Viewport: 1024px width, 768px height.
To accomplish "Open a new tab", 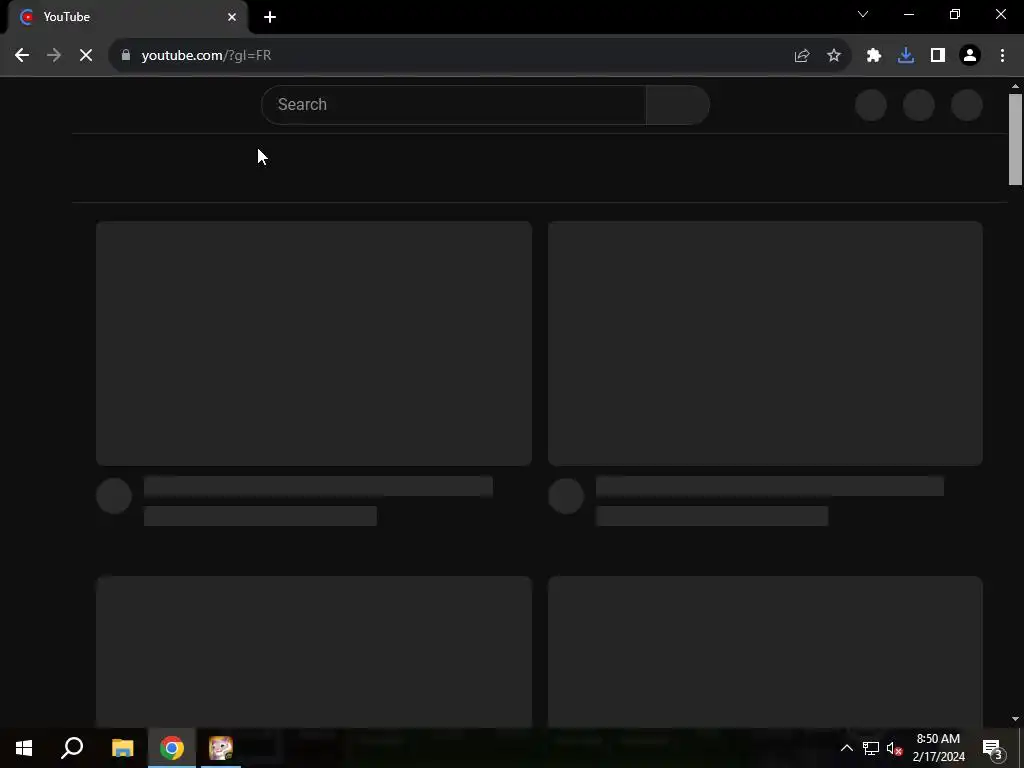I will pyautogui.click(x=270, y=17).
